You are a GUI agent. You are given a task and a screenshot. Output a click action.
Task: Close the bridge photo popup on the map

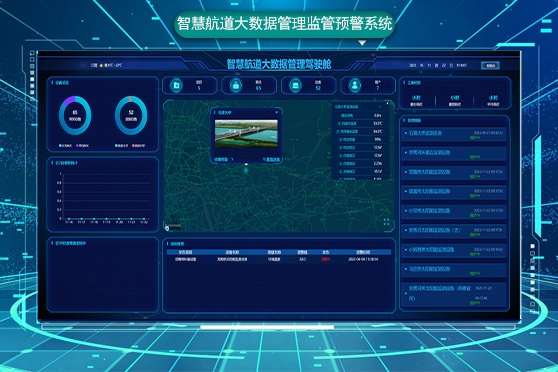point(277,112)
